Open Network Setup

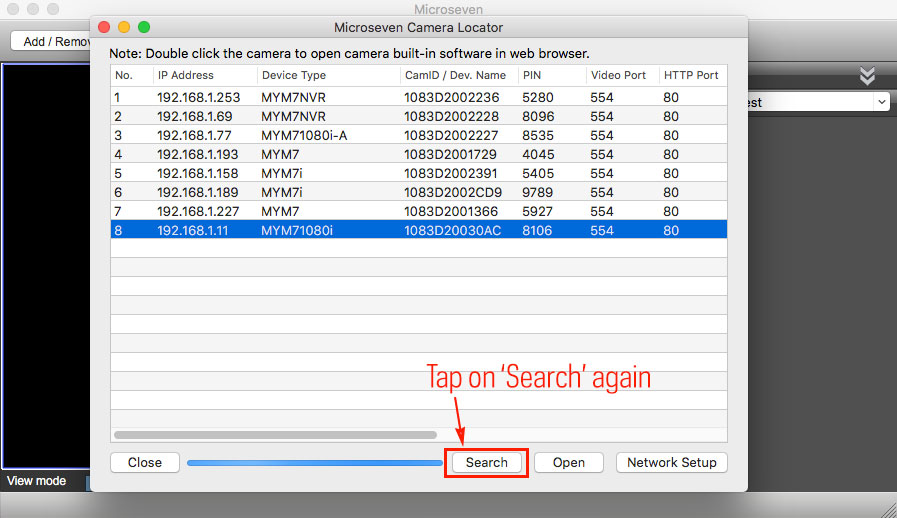tap(671, 462)
